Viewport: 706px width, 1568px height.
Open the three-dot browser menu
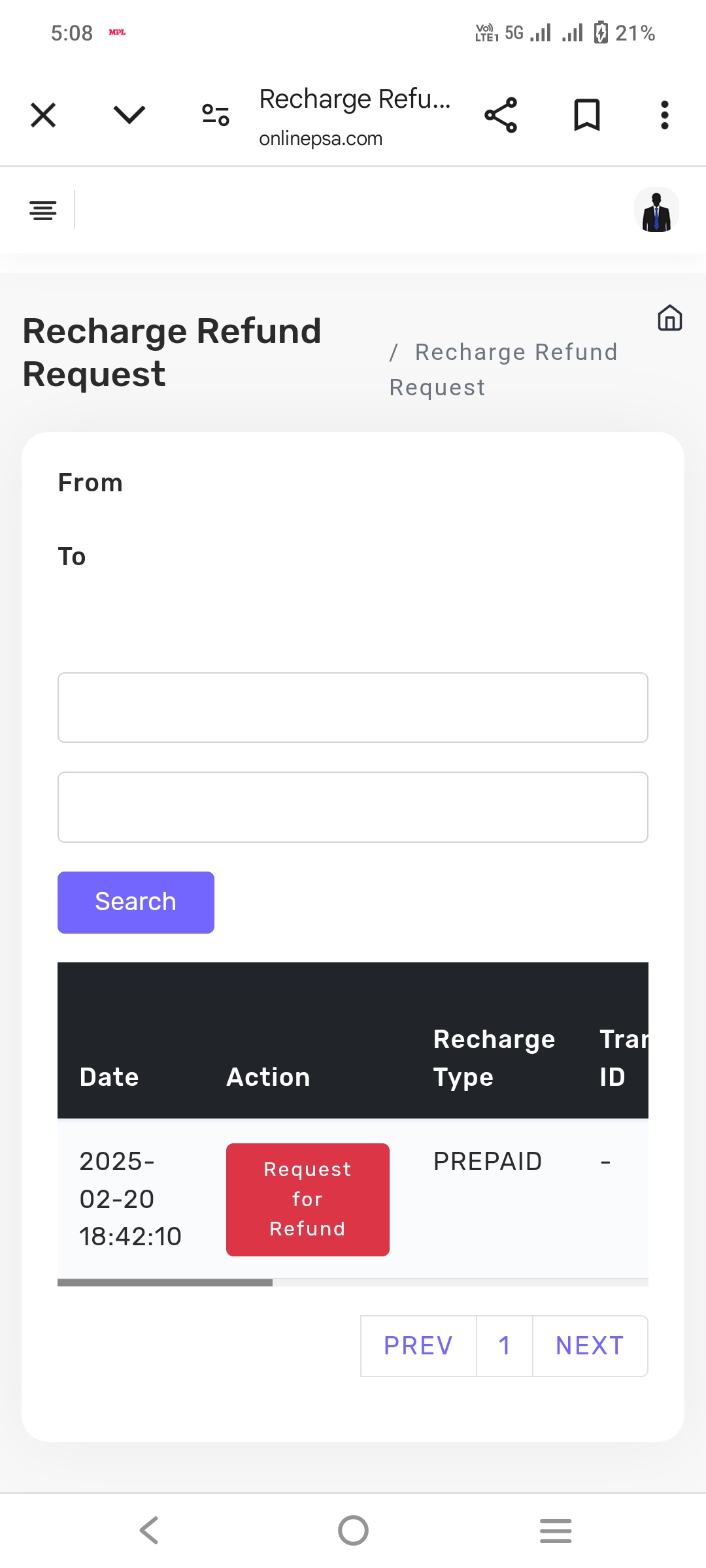(664, 116)
